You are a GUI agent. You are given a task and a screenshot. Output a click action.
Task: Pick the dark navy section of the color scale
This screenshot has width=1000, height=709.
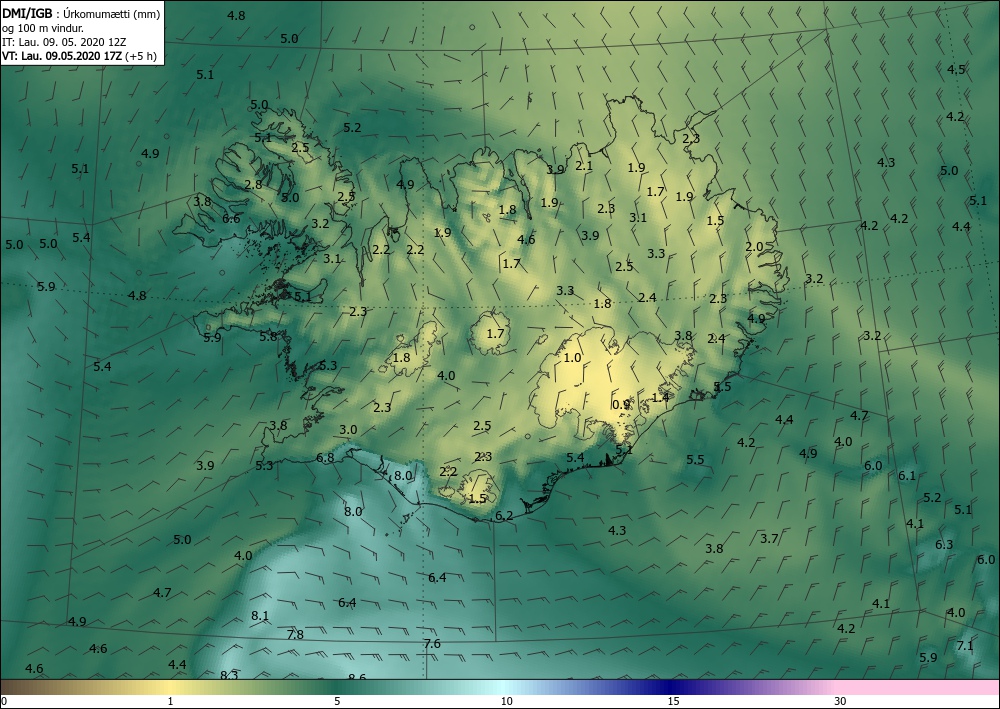point(670,687)
